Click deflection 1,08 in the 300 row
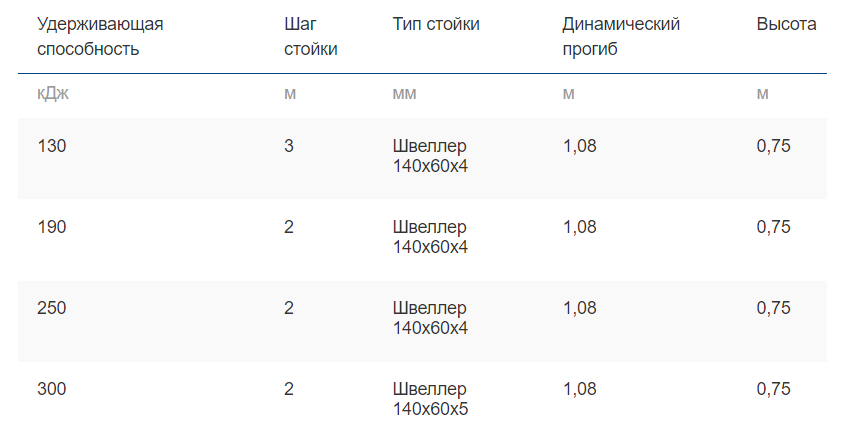Viewport: 849px width, 431px height. click(579, 389)
